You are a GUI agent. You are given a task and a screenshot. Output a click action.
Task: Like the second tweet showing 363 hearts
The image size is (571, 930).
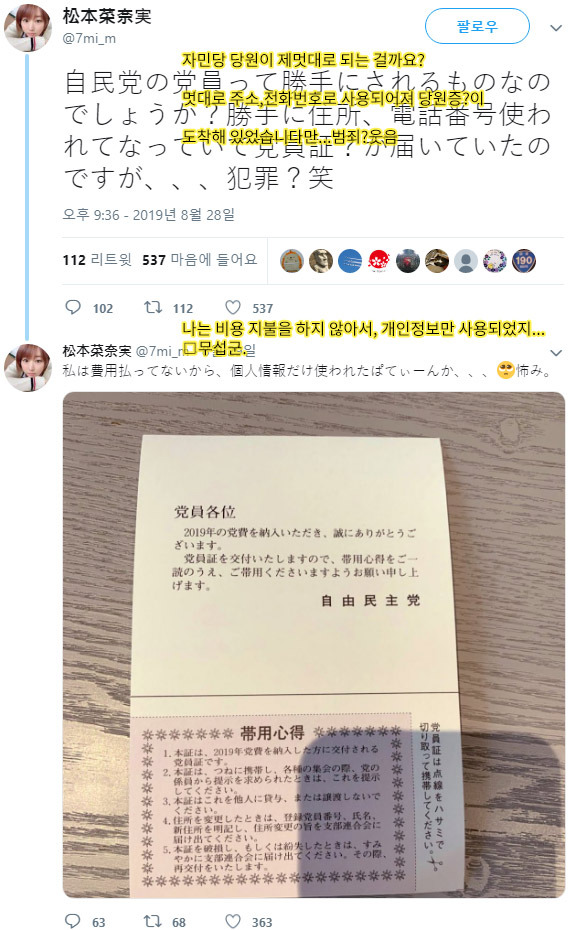(232, 921)
